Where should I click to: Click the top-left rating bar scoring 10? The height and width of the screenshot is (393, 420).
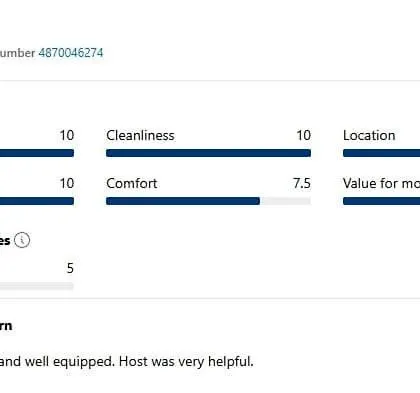tap(37, 153)
